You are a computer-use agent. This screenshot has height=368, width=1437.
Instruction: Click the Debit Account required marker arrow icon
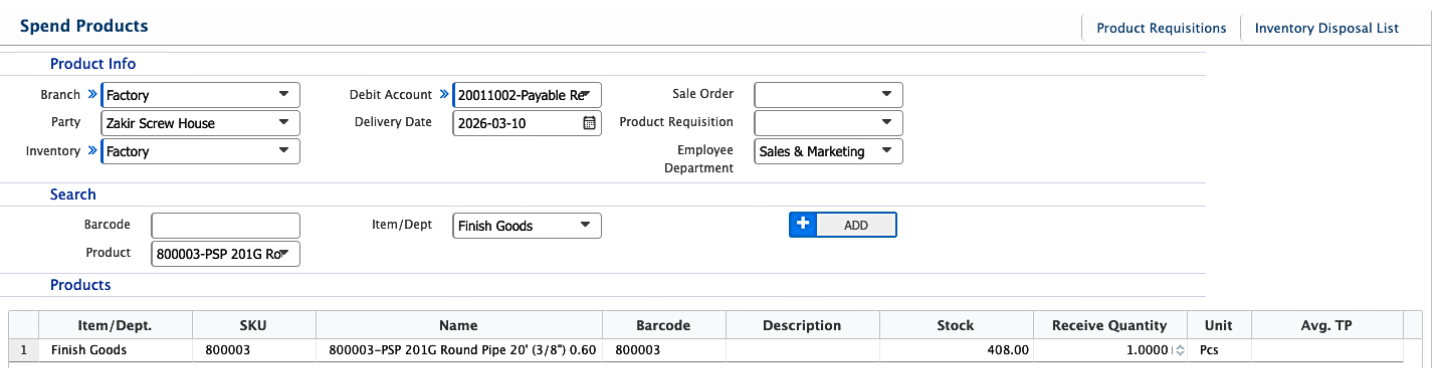[x=444, y=94]
